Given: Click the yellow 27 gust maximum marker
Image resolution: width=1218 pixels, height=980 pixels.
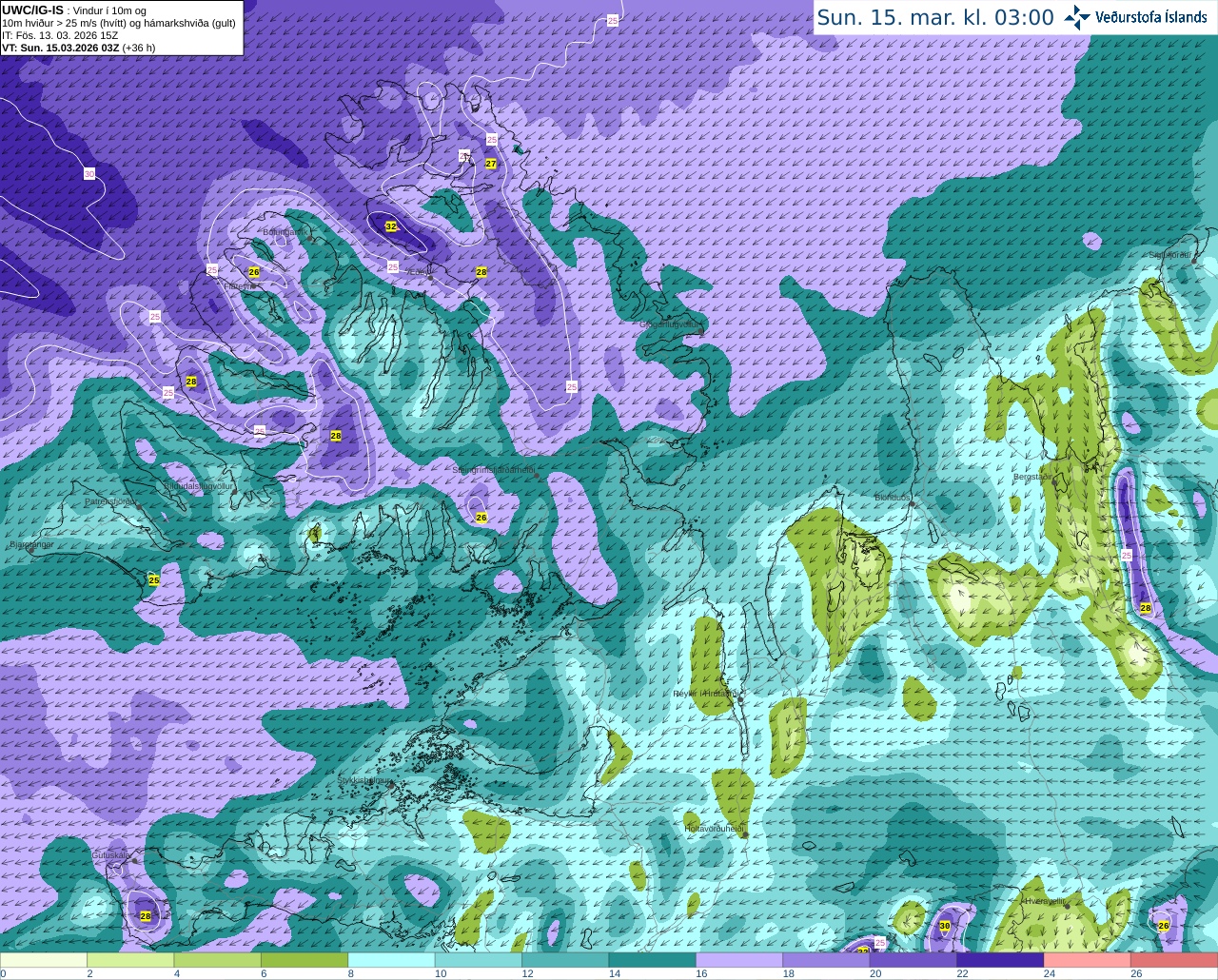Looking at the screenshot, I should click(491, 164).
